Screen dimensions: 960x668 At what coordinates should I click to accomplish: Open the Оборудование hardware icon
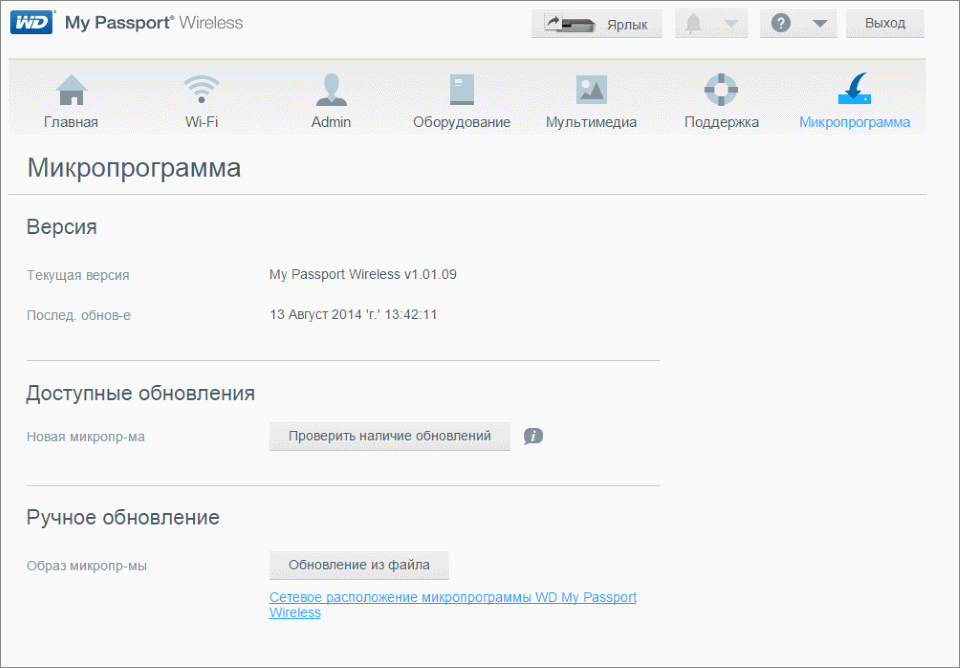(461, 90)
